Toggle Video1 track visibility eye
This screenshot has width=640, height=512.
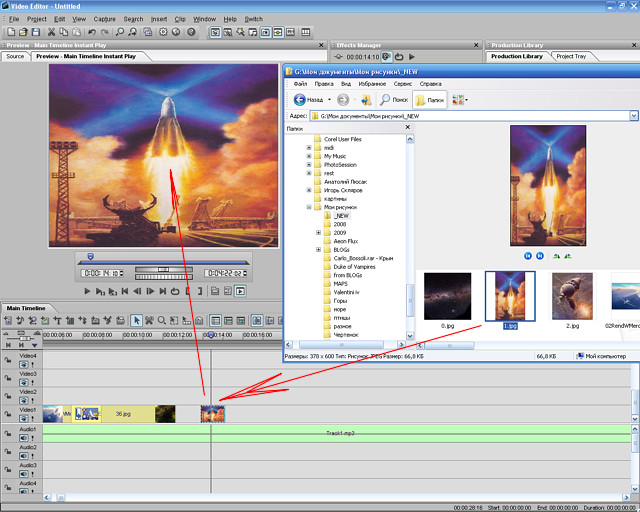pyautogui.click(x=24, y=418)
